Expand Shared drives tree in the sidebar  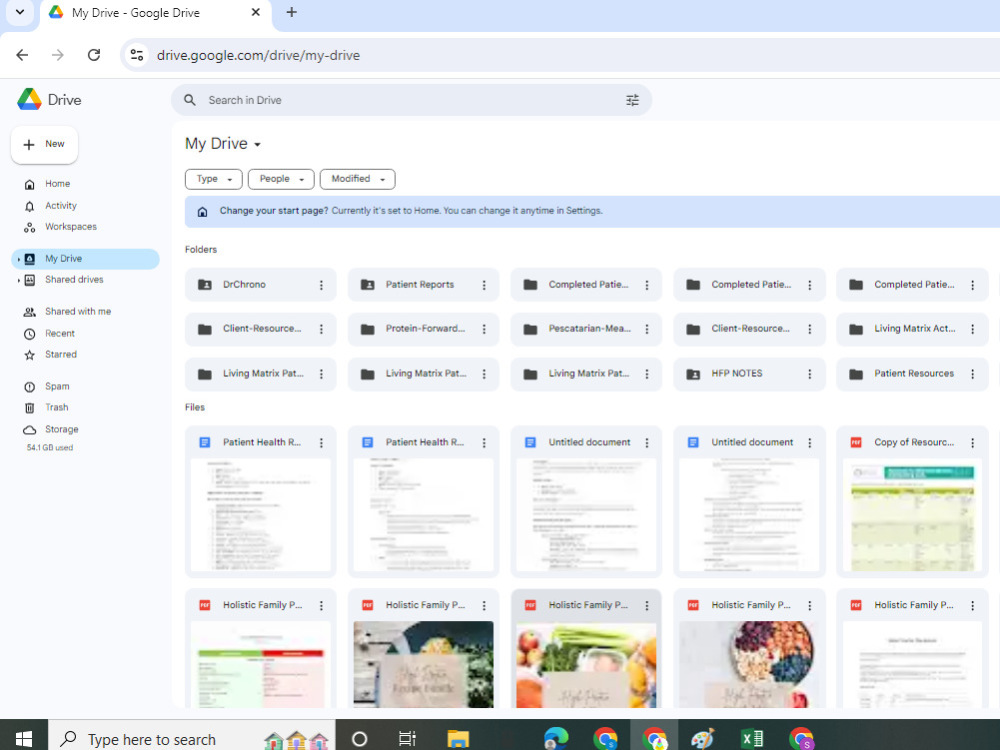click(x=18, y=280)
